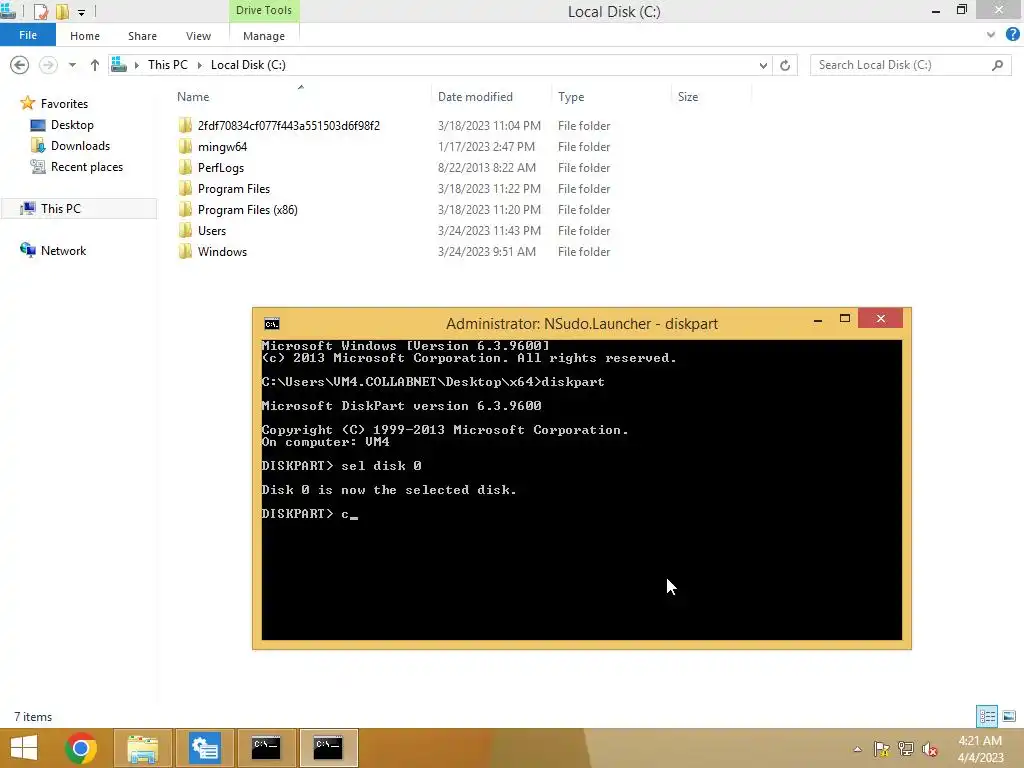Select the Program Files folder icon
Screen dimensions: 1024x768
[x=185, y=188]
